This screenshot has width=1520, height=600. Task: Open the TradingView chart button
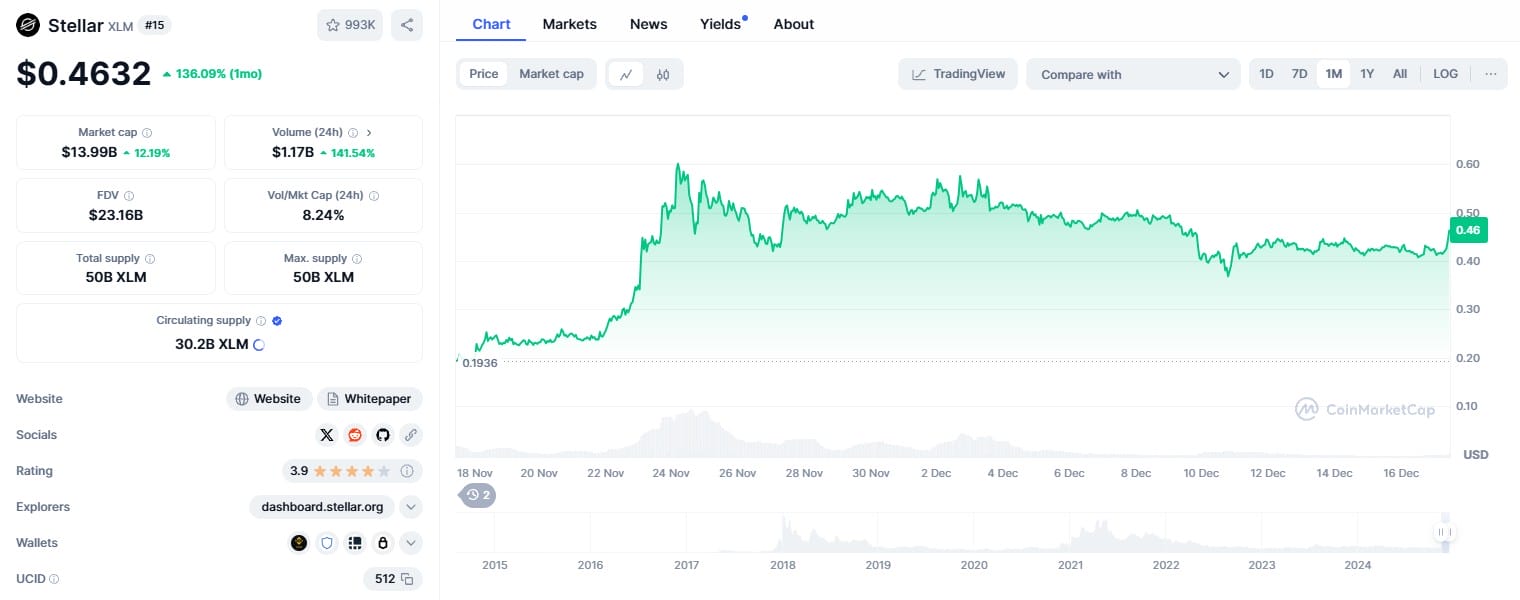click(958, 74)
